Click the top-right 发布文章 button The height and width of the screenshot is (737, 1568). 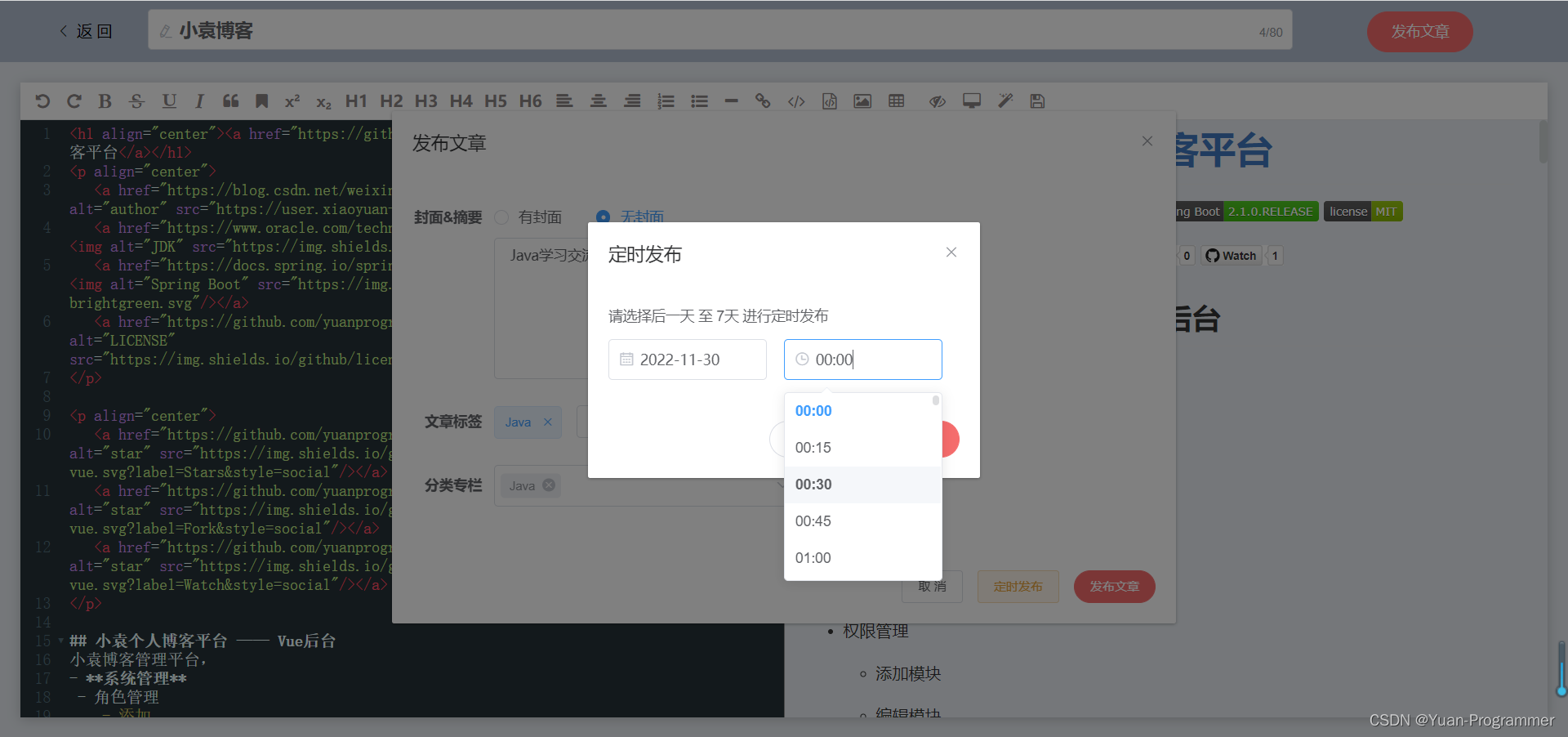(x=1419, y=32)
